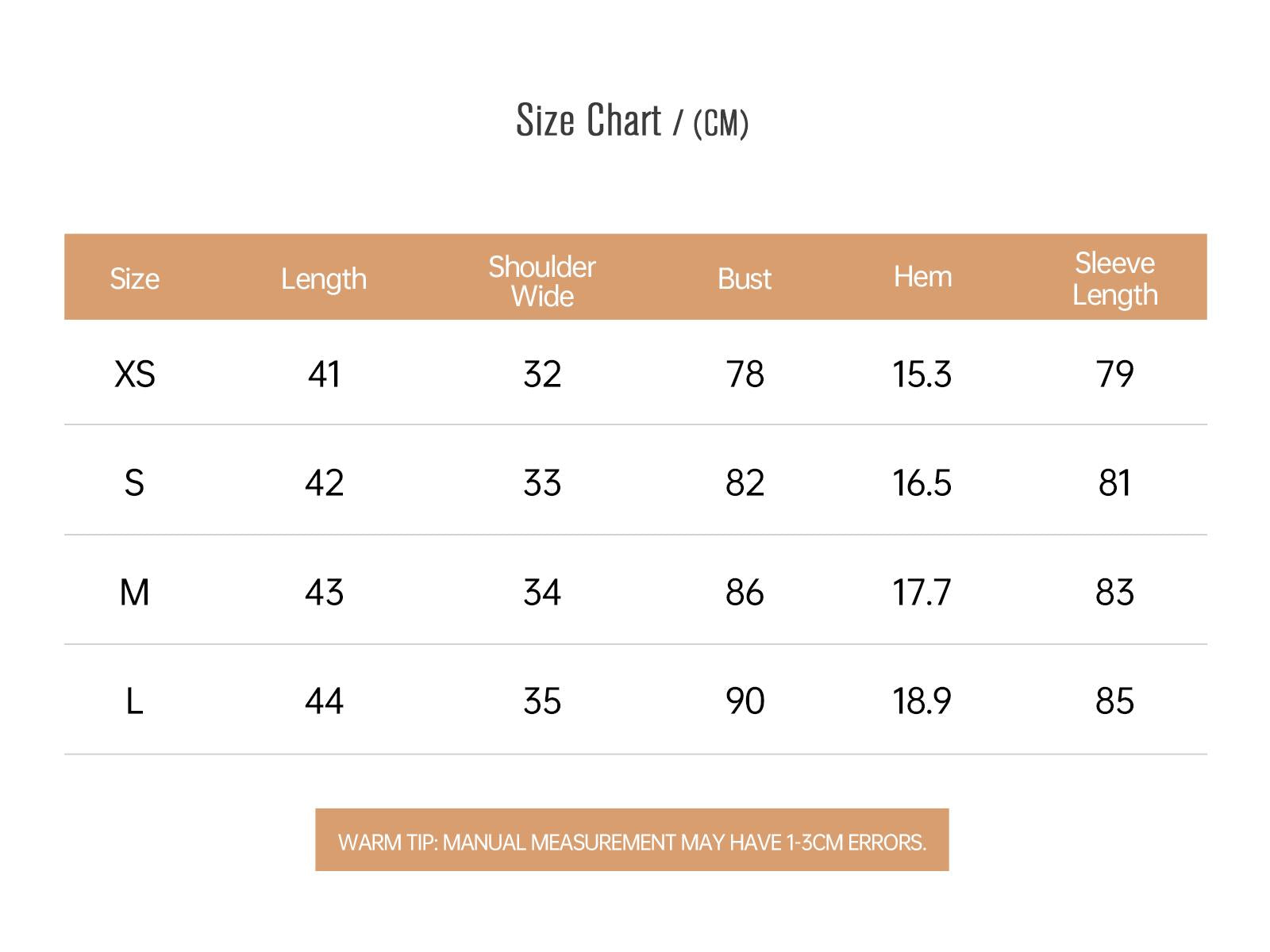The width and height of the screenshot is (1270, 952).
Task: Select the L size row label
Action: point(134,701)
